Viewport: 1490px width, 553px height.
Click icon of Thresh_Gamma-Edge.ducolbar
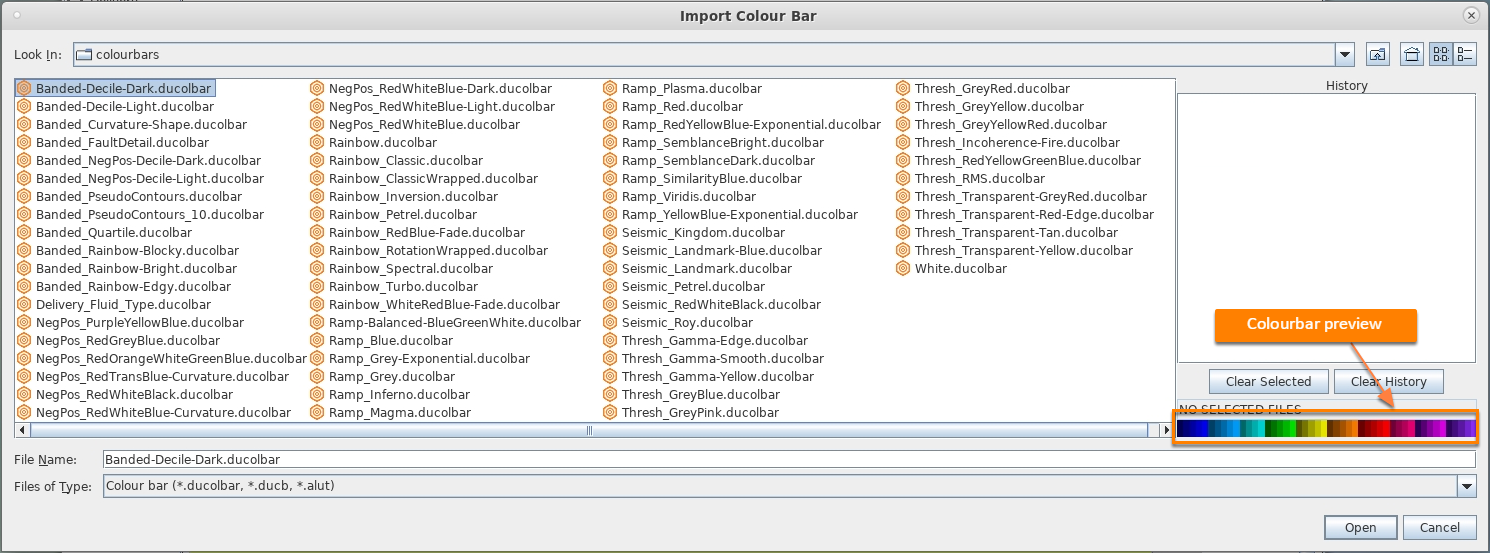[x=611, y=340]
